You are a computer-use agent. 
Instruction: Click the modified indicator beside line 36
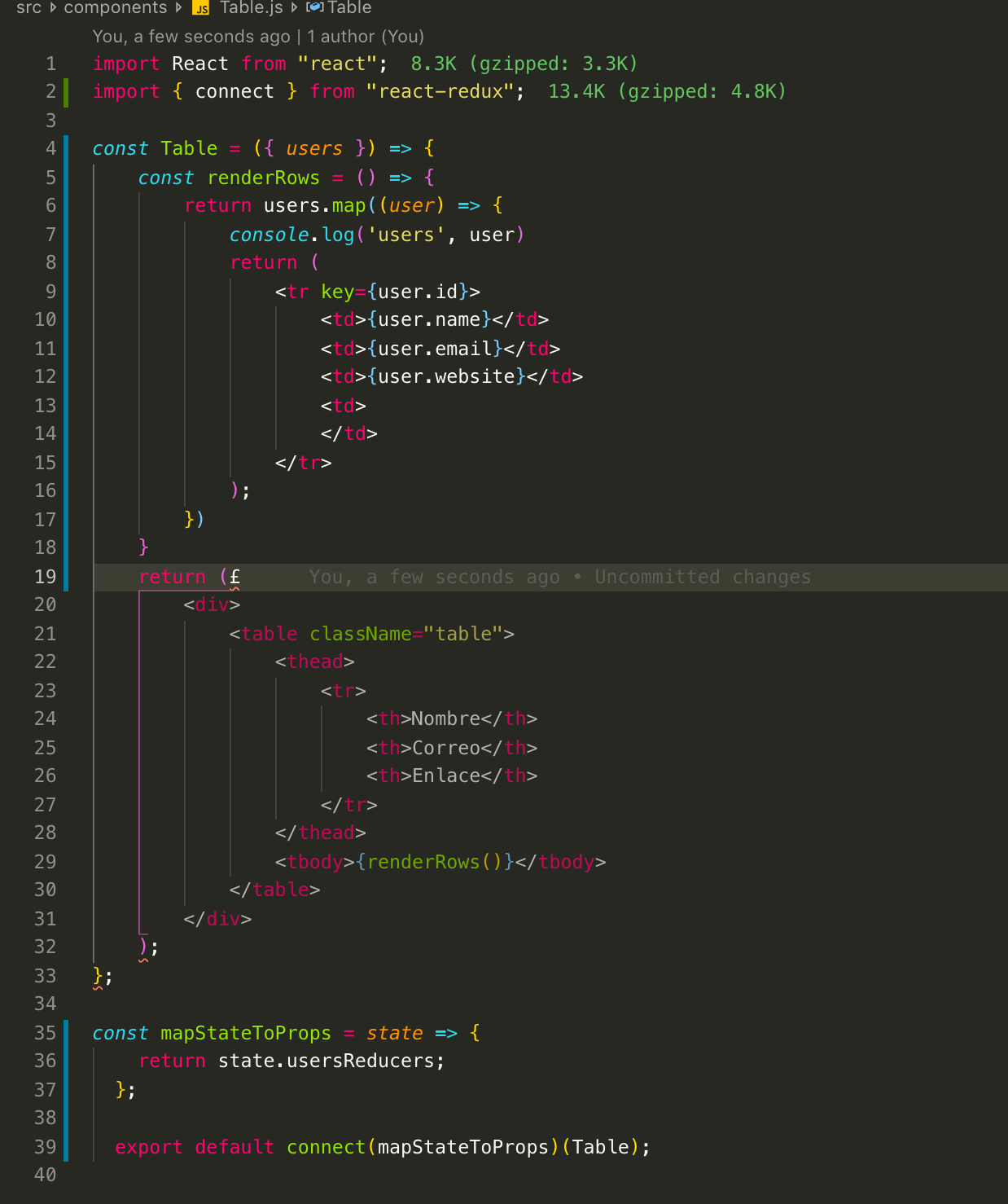pos(67,1061)
